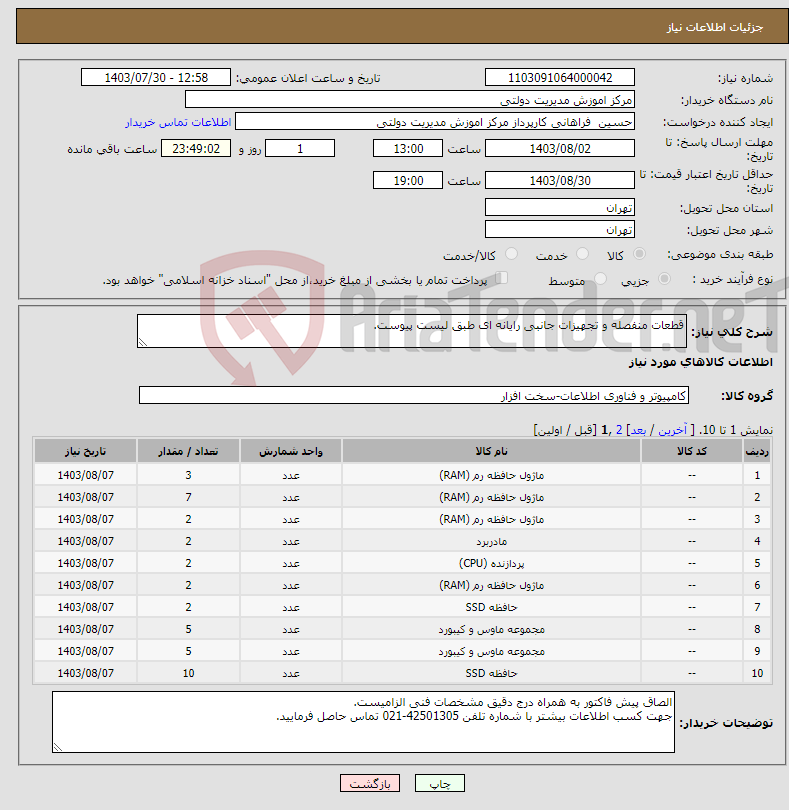Select row 3 RAM module name
The height and width of the screenshot is (810, 789).
[x=491, y=519]
